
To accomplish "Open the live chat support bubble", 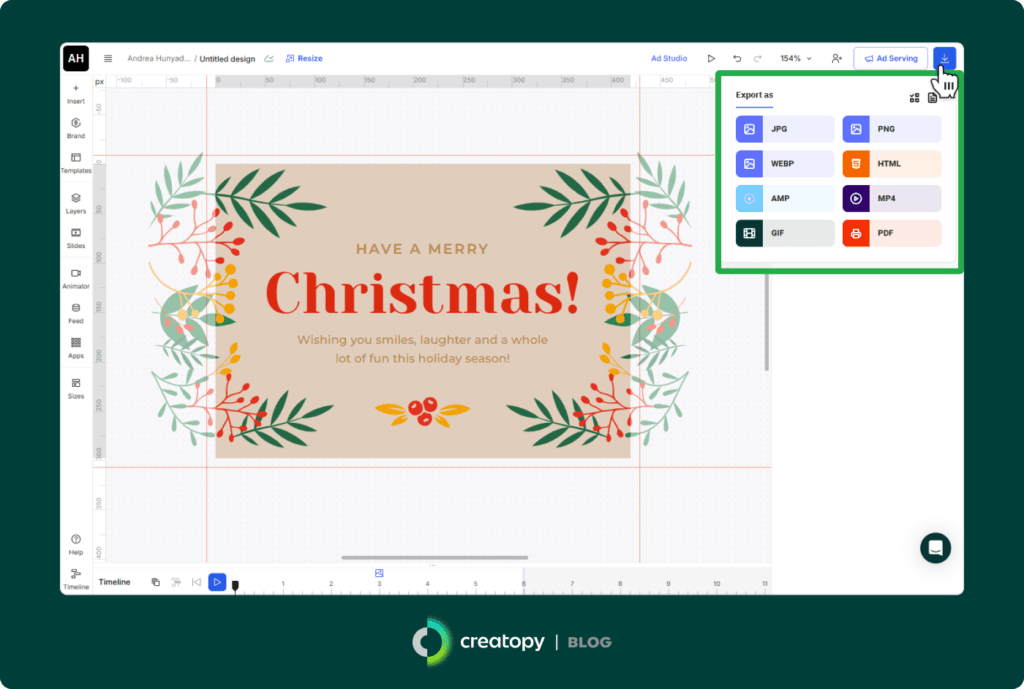I will pyautogui.click(x=935, y=548).
